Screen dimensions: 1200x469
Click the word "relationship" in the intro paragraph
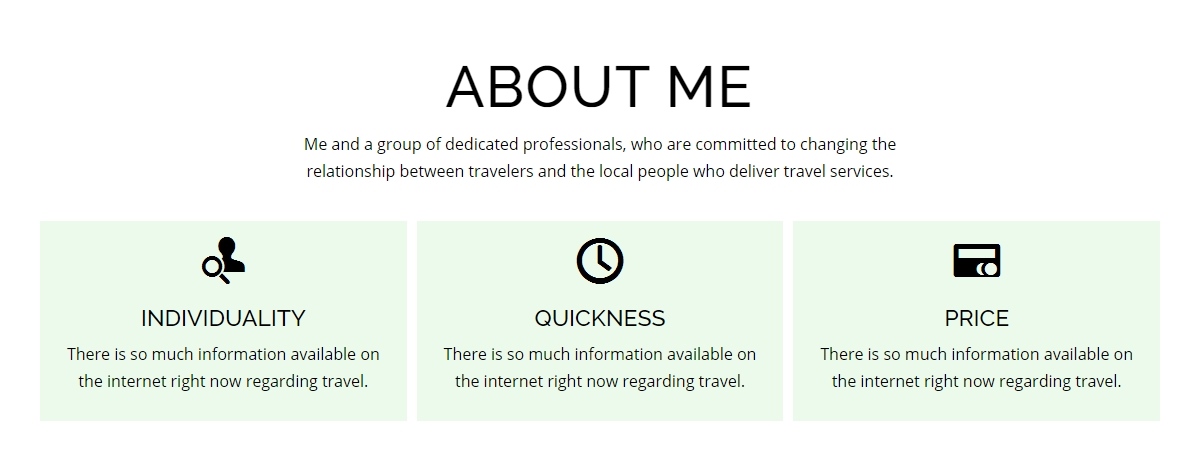(351, 171)
